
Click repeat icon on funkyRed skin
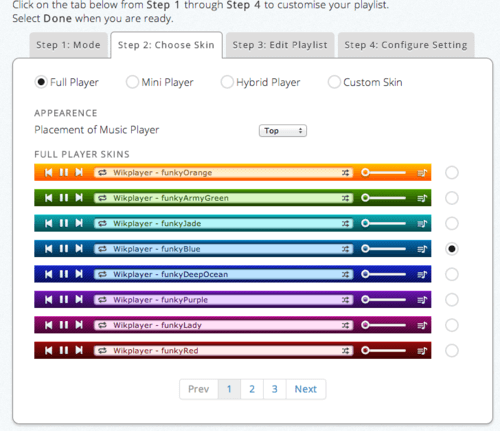(x=102, y=351)
